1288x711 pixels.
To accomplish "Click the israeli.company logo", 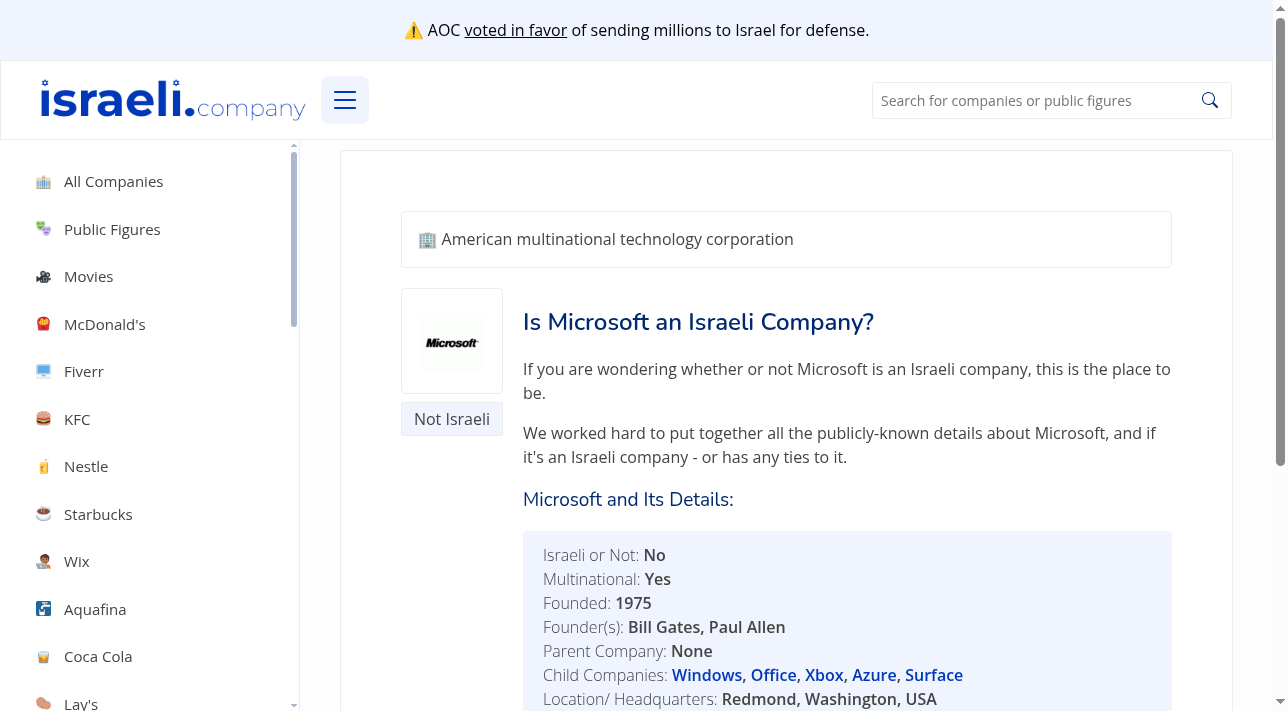I will pos(173,100).
